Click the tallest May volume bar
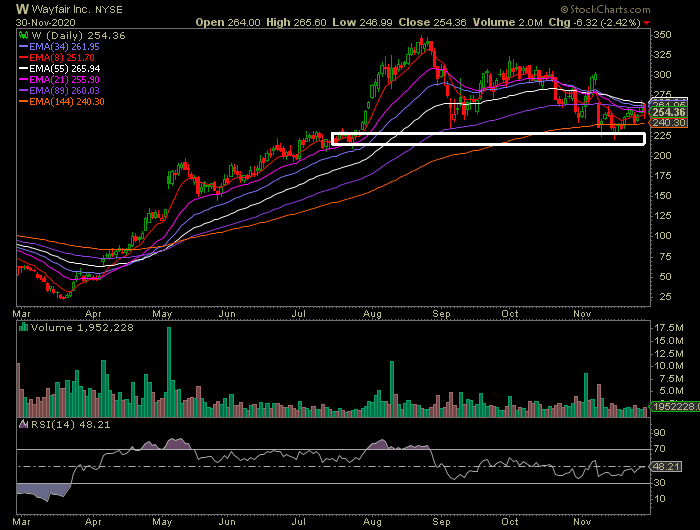Image resolution: width=700 pixels, height=530 pixels. click(169, 372)
